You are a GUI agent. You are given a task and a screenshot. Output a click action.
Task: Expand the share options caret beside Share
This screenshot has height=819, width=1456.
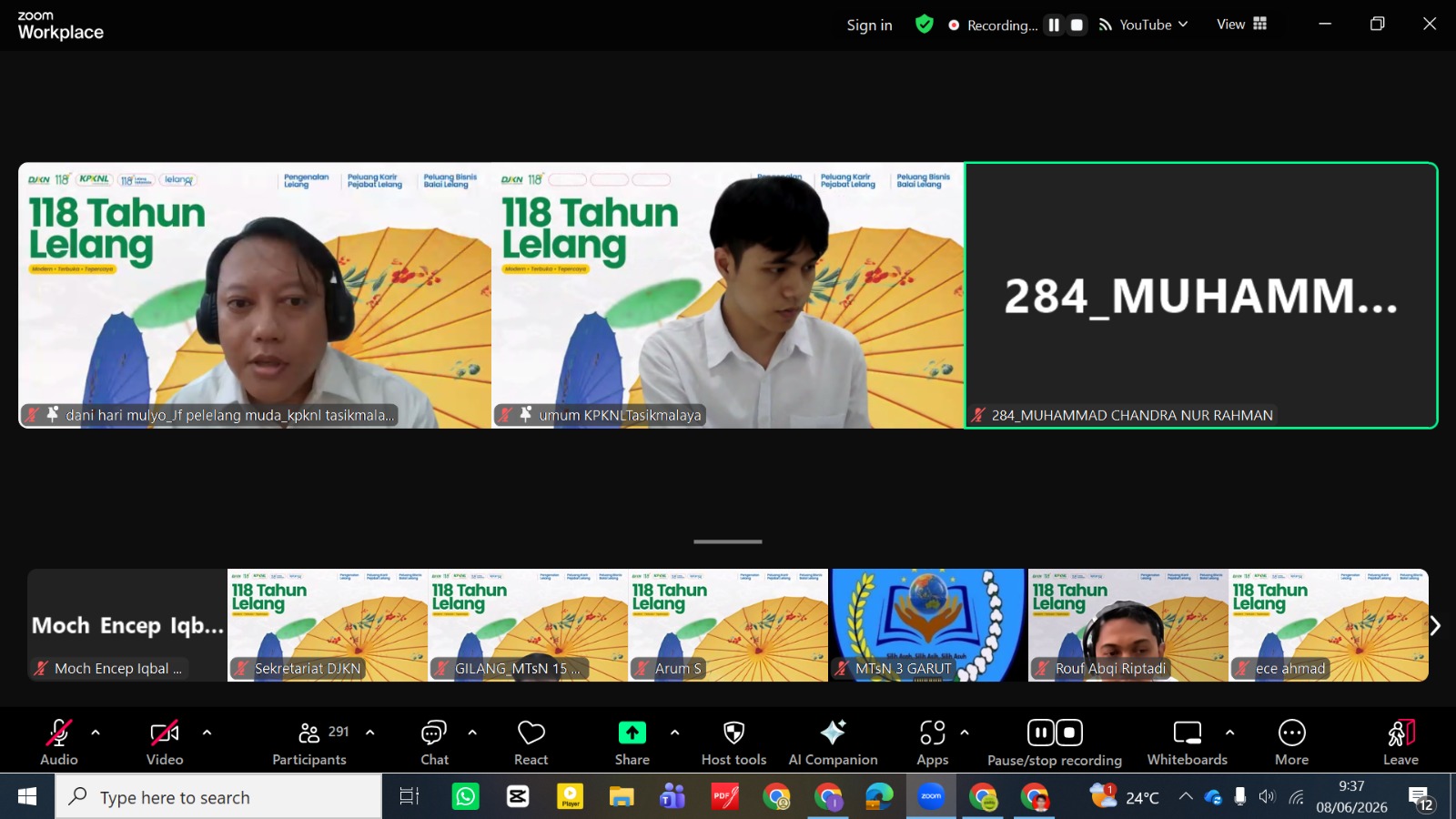click(x=674, y=732)
